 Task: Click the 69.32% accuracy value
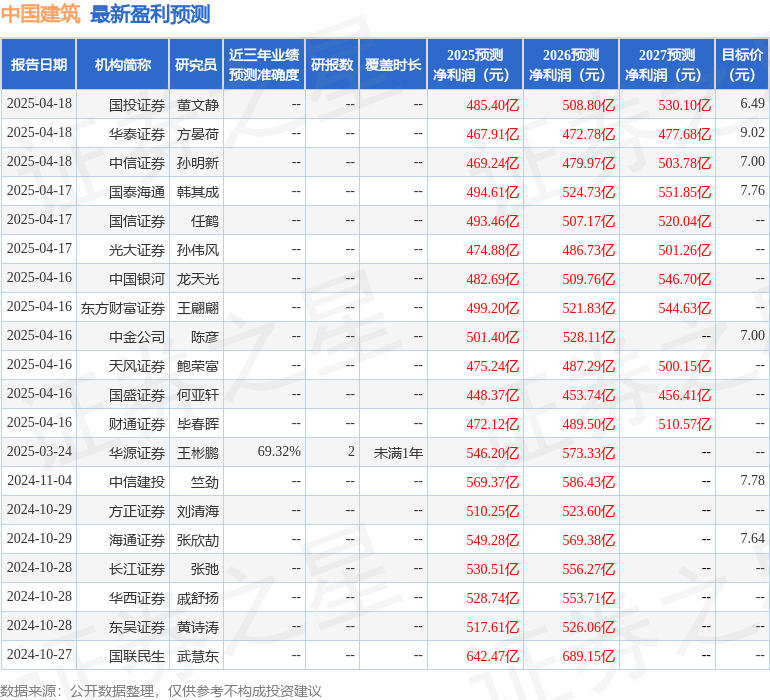(x=279, y=452)
